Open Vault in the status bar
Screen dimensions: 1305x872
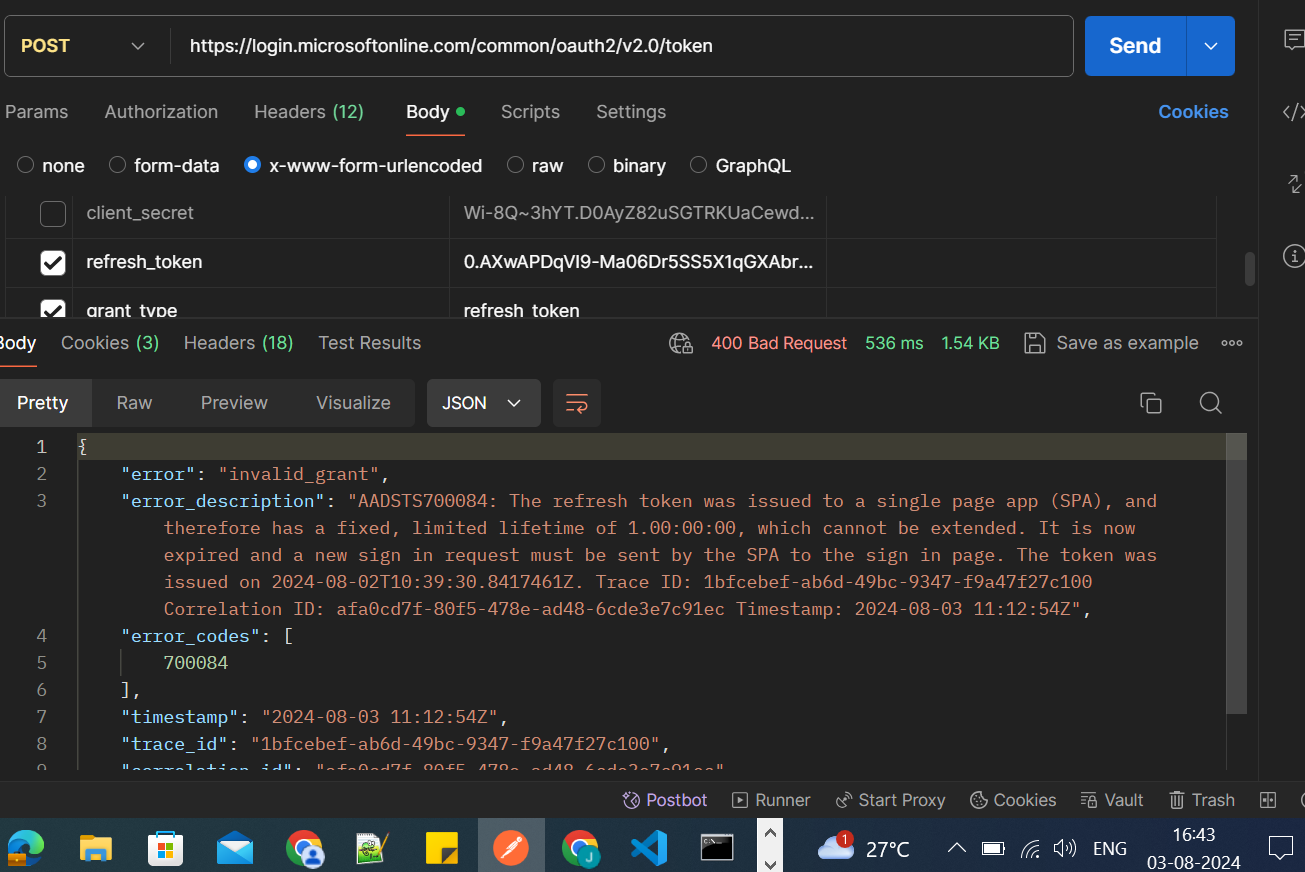tap(1112, 800)
